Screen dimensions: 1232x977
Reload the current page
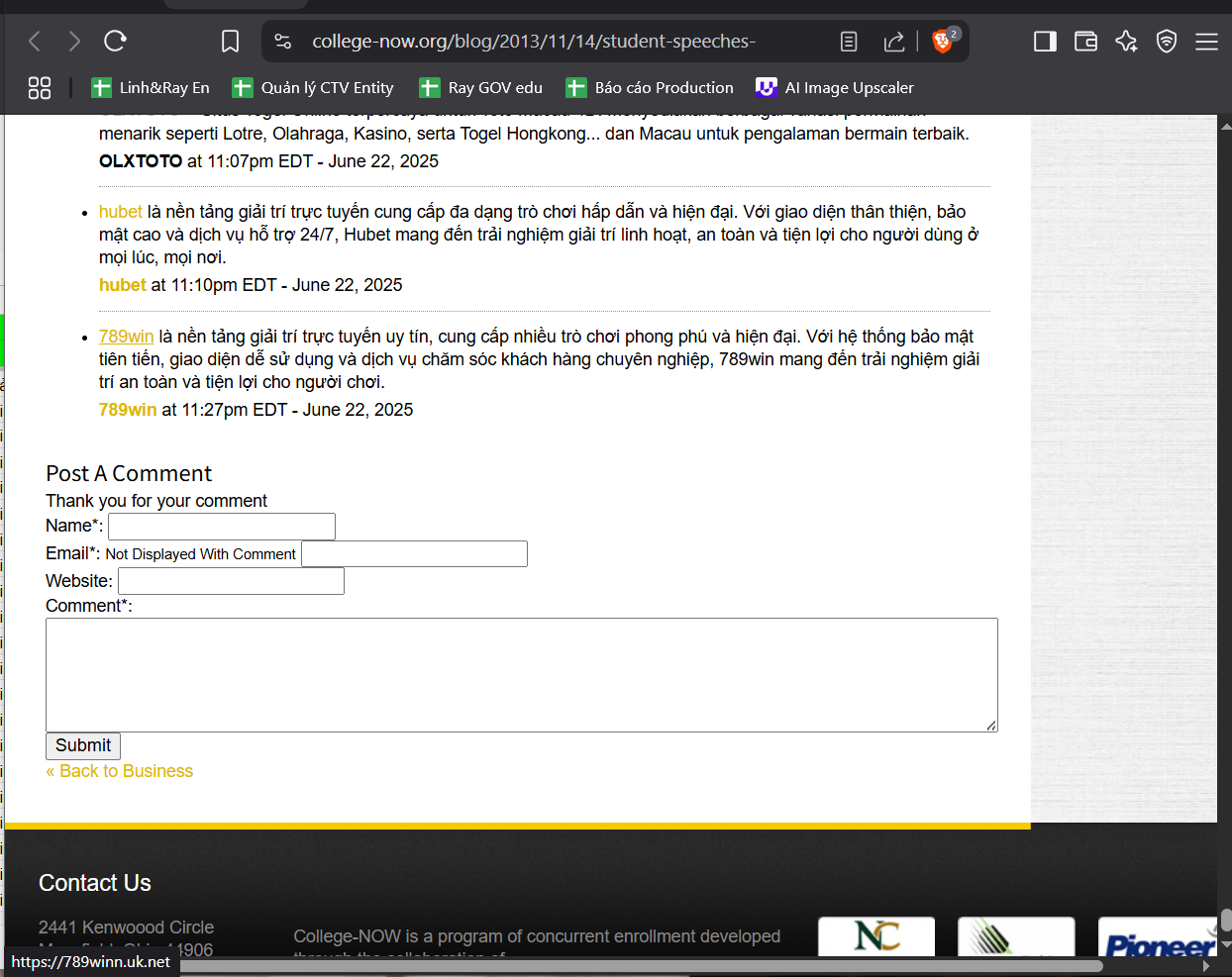(x=115, y=42)
